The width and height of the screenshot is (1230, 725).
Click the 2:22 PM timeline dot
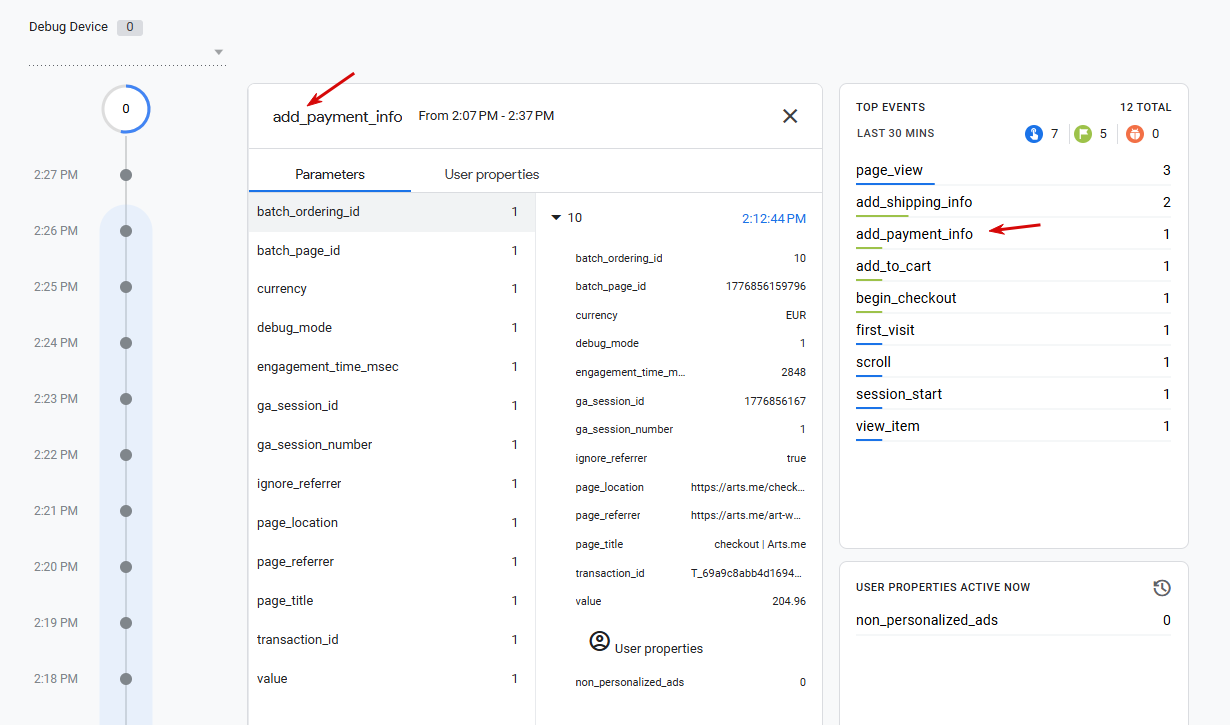point(126,455)
